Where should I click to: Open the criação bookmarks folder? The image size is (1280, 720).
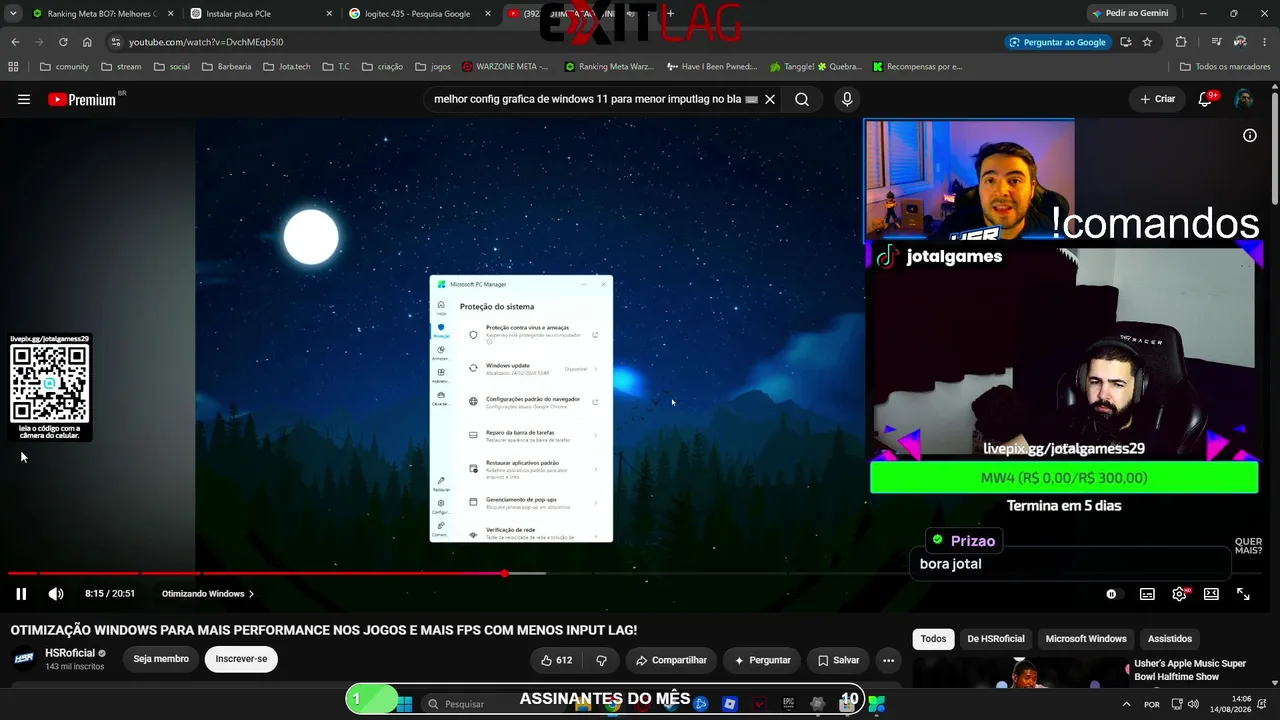384,67
